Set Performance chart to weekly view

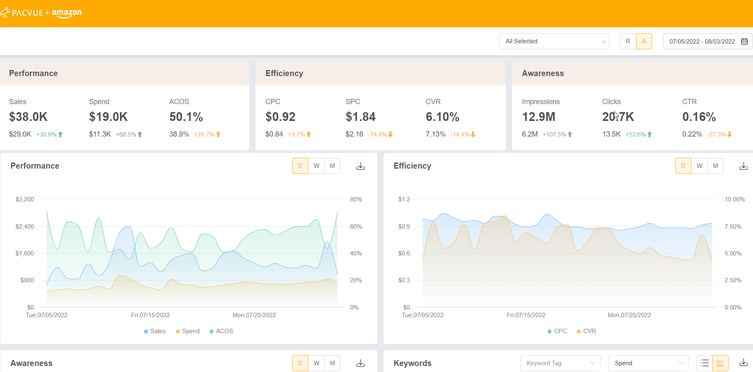pos(316,166)
